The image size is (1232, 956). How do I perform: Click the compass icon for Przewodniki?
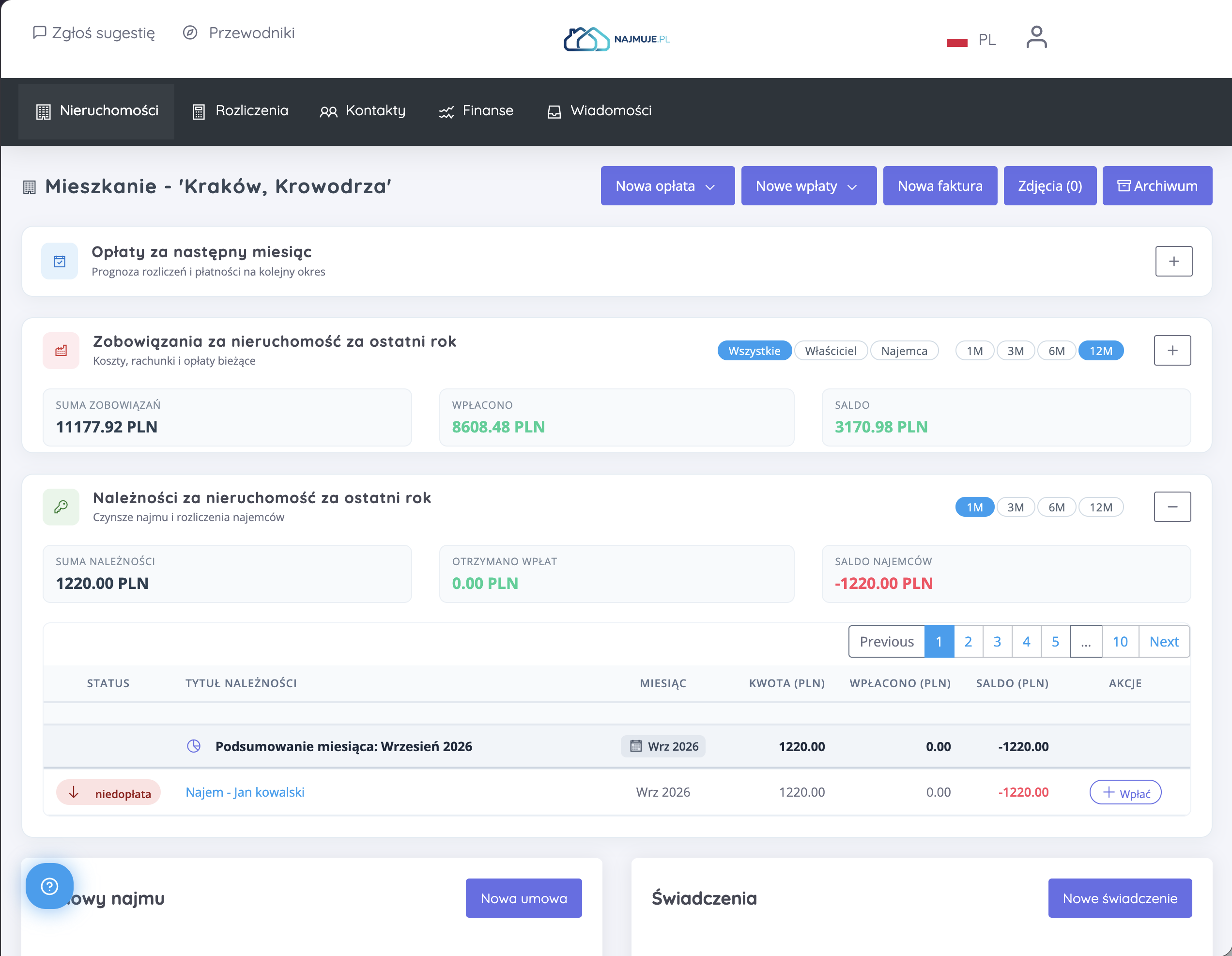click(190, 33)
